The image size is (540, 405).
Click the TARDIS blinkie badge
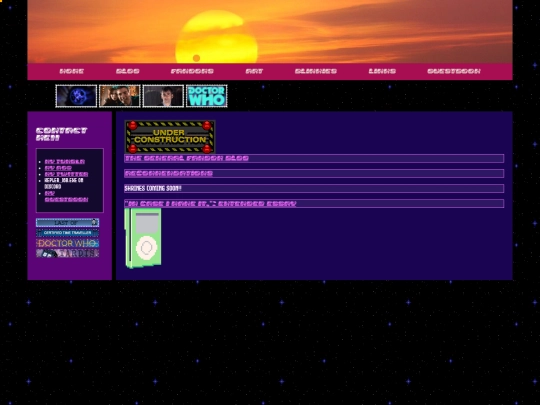coord(68,253)
